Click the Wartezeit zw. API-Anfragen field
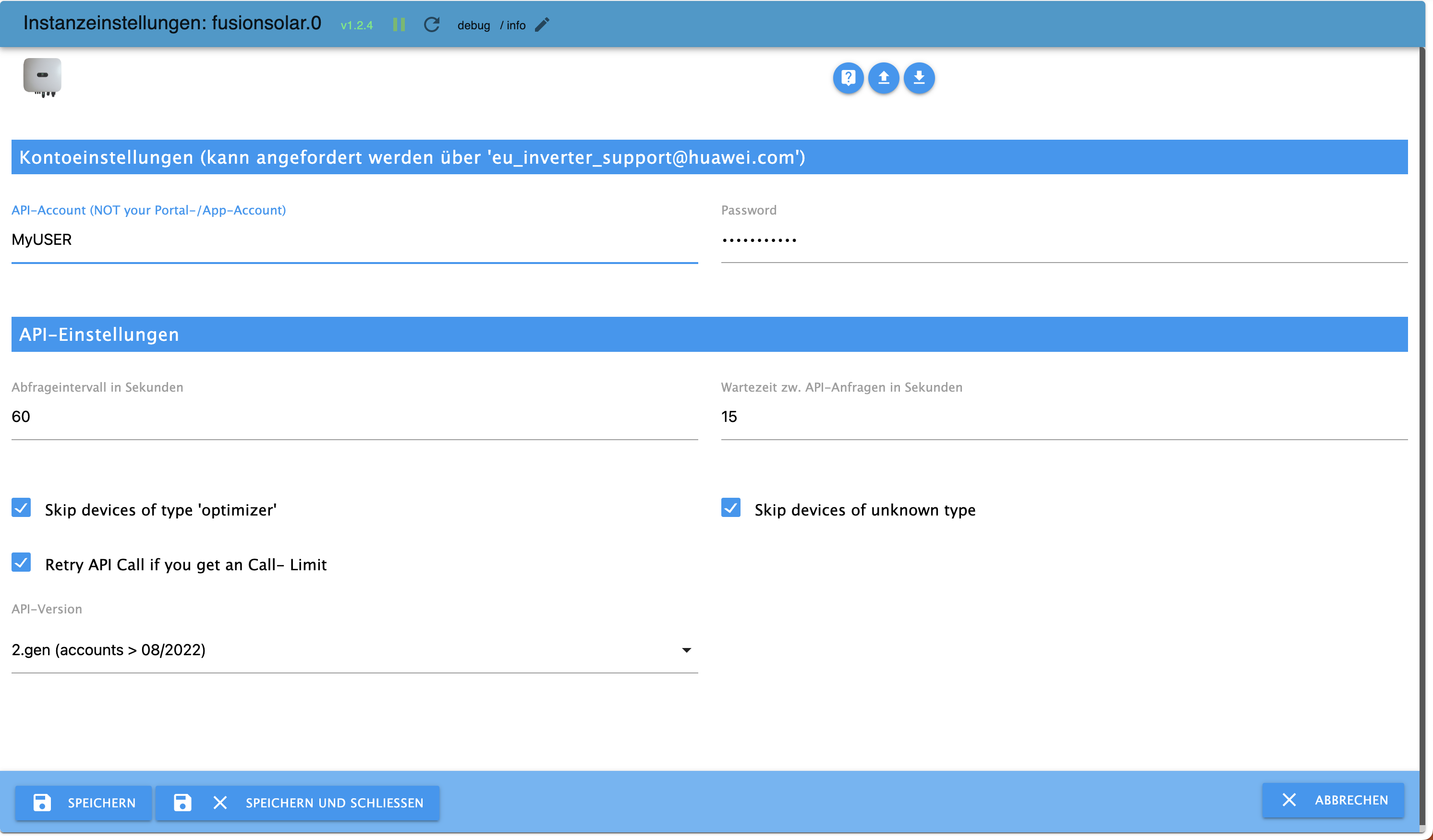1433x840 pixels. (x=1063, y=416)
